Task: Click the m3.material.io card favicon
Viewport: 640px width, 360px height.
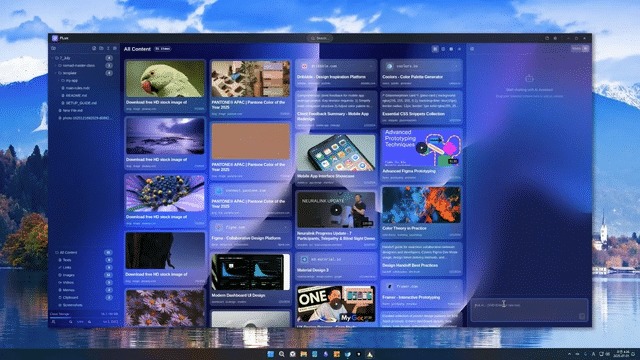Action: tap(304, 259)
